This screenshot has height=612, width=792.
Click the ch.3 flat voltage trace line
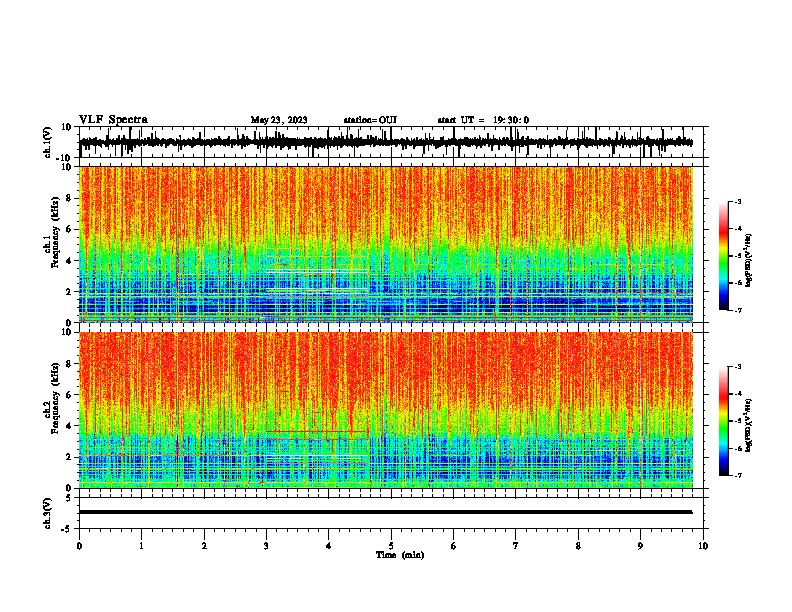click(x=386, y=512)
